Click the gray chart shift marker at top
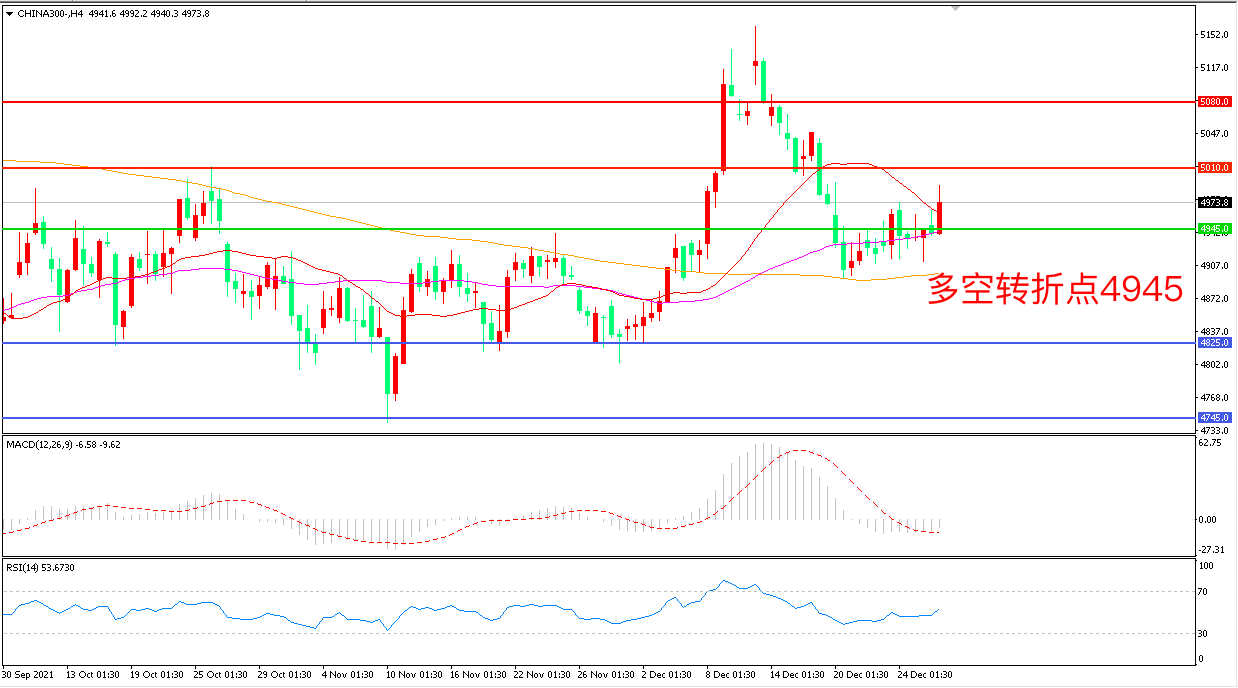1238x688 pixels. 956,8
